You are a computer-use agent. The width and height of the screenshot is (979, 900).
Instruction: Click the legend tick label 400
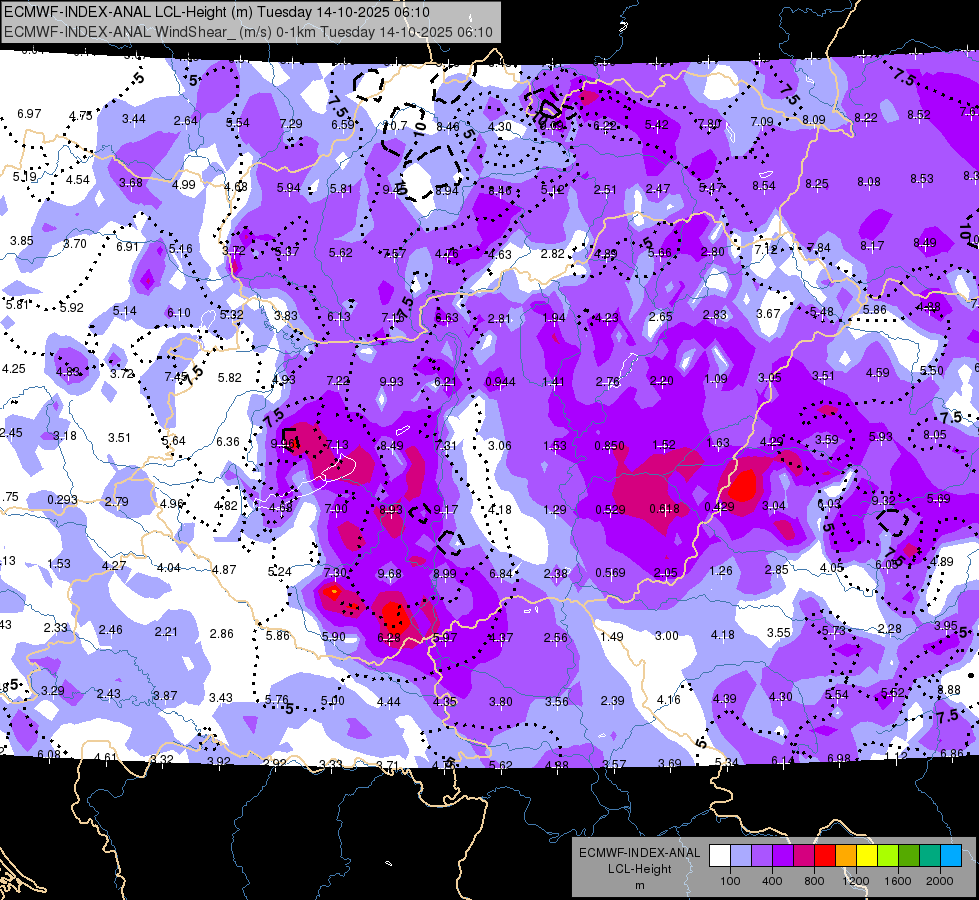(x=772, y=881)
